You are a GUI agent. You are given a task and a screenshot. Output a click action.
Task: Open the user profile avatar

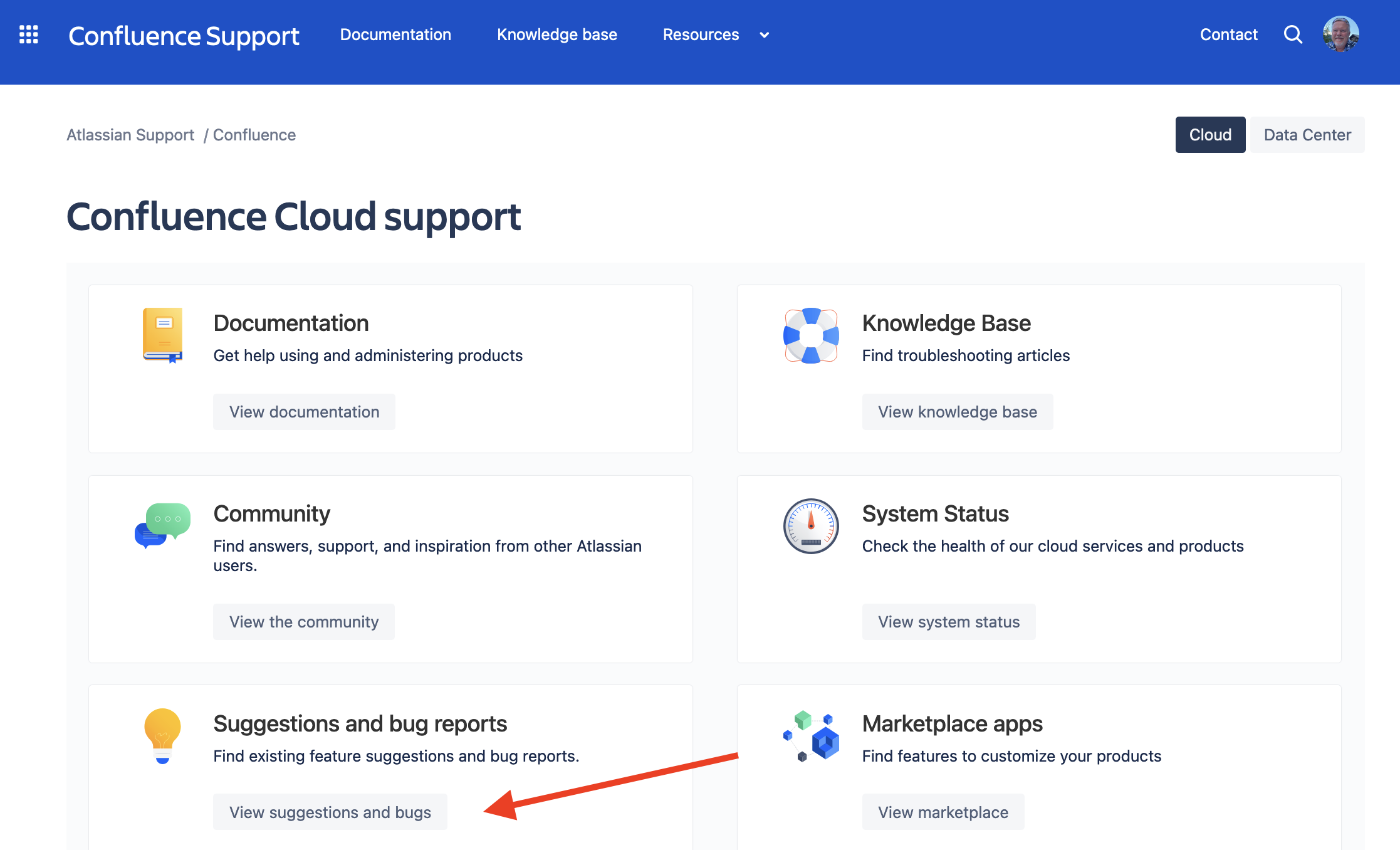click(x=1340, y=34)
